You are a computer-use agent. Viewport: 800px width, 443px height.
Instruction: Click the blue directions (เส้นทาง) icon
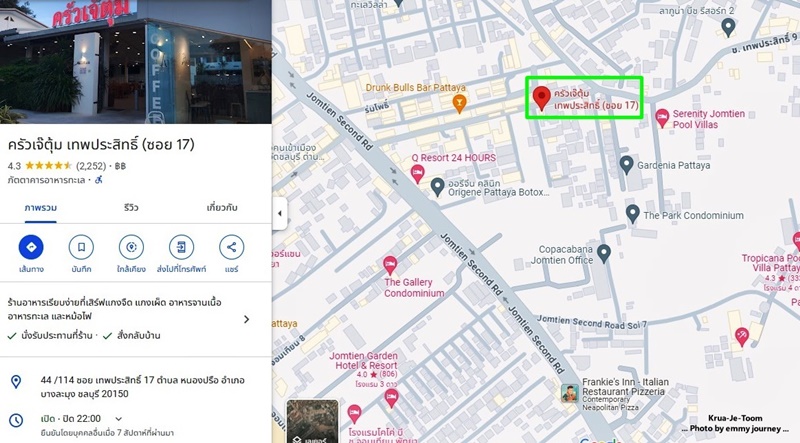tap(31, 247)
